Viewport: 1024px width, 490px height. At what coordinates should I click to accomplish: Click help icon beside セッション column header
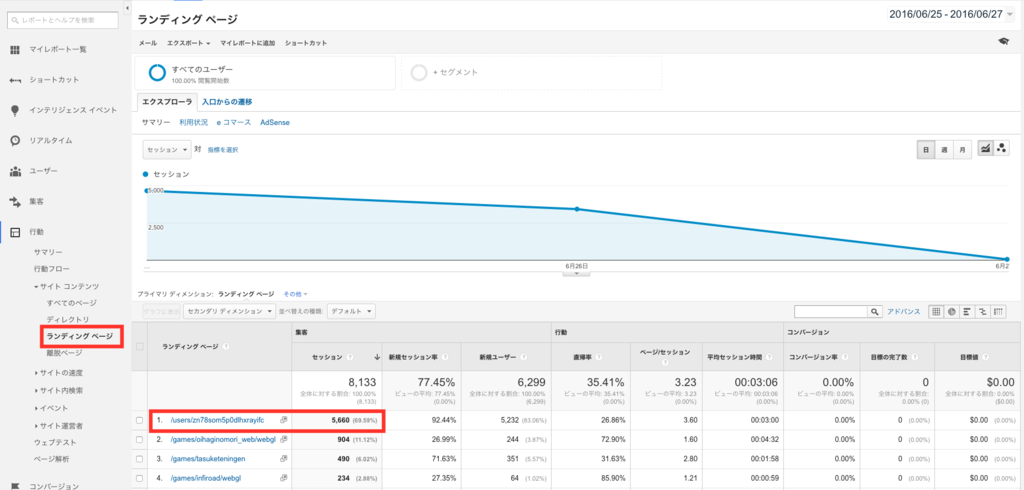(x=350, y=357)
